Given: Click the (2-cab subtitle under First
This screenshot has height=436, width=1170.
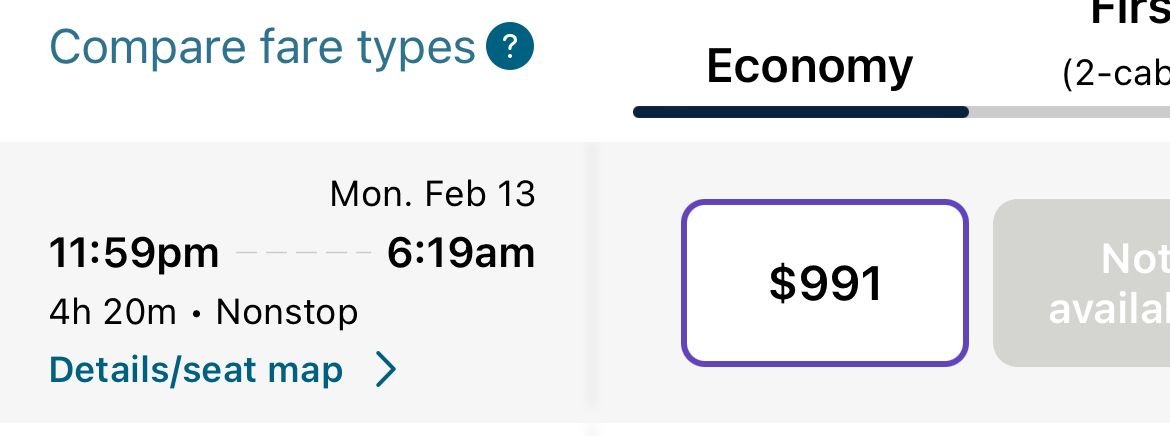Looking at the screenshot, I should [1115, 75].
